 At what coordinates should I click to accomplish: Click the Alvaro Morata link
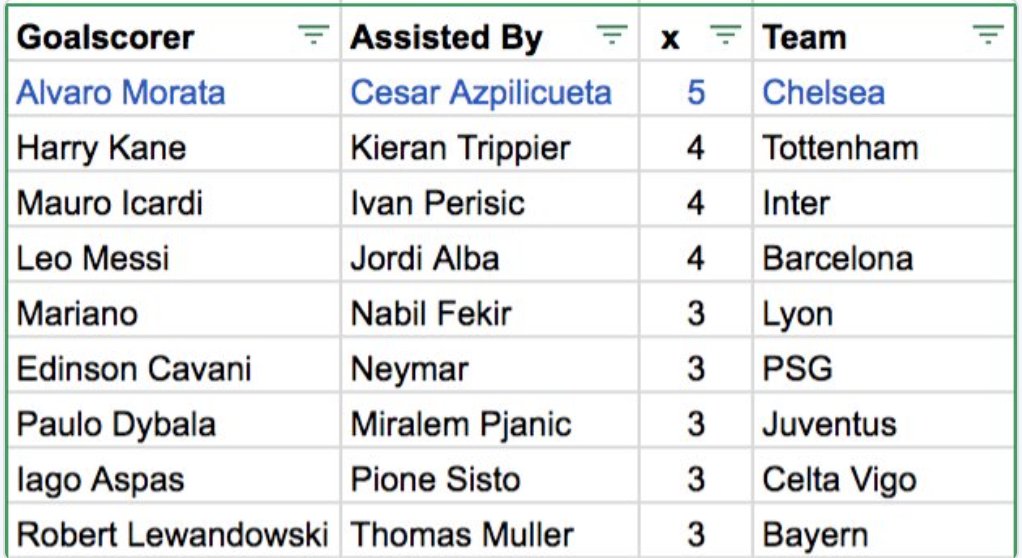(121, 92)
